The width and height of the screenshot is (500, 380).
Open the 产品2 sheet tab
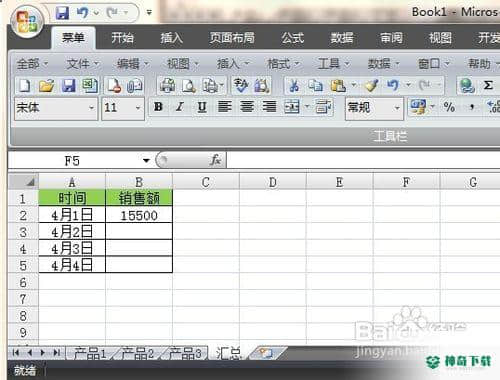coord(138,353)
